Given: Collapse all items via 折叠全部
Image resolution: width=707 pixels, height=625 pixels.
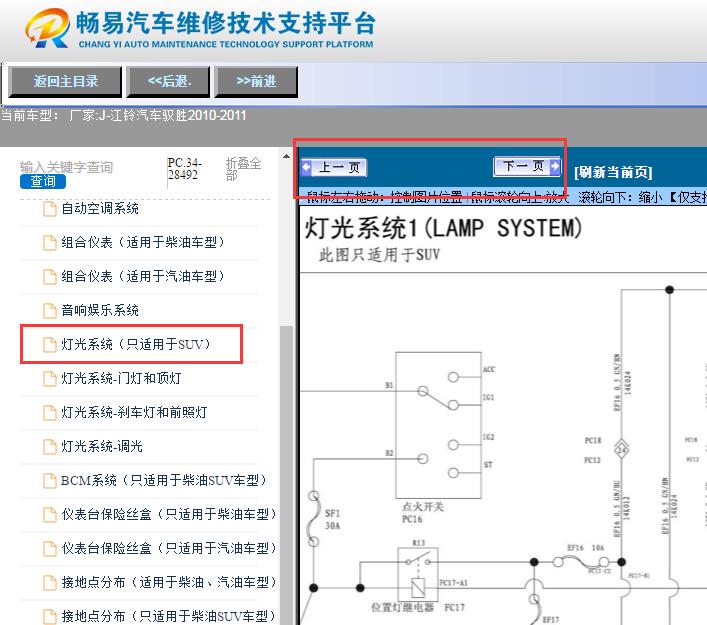Looking at the screenshot, I should (x=243, y=169).
